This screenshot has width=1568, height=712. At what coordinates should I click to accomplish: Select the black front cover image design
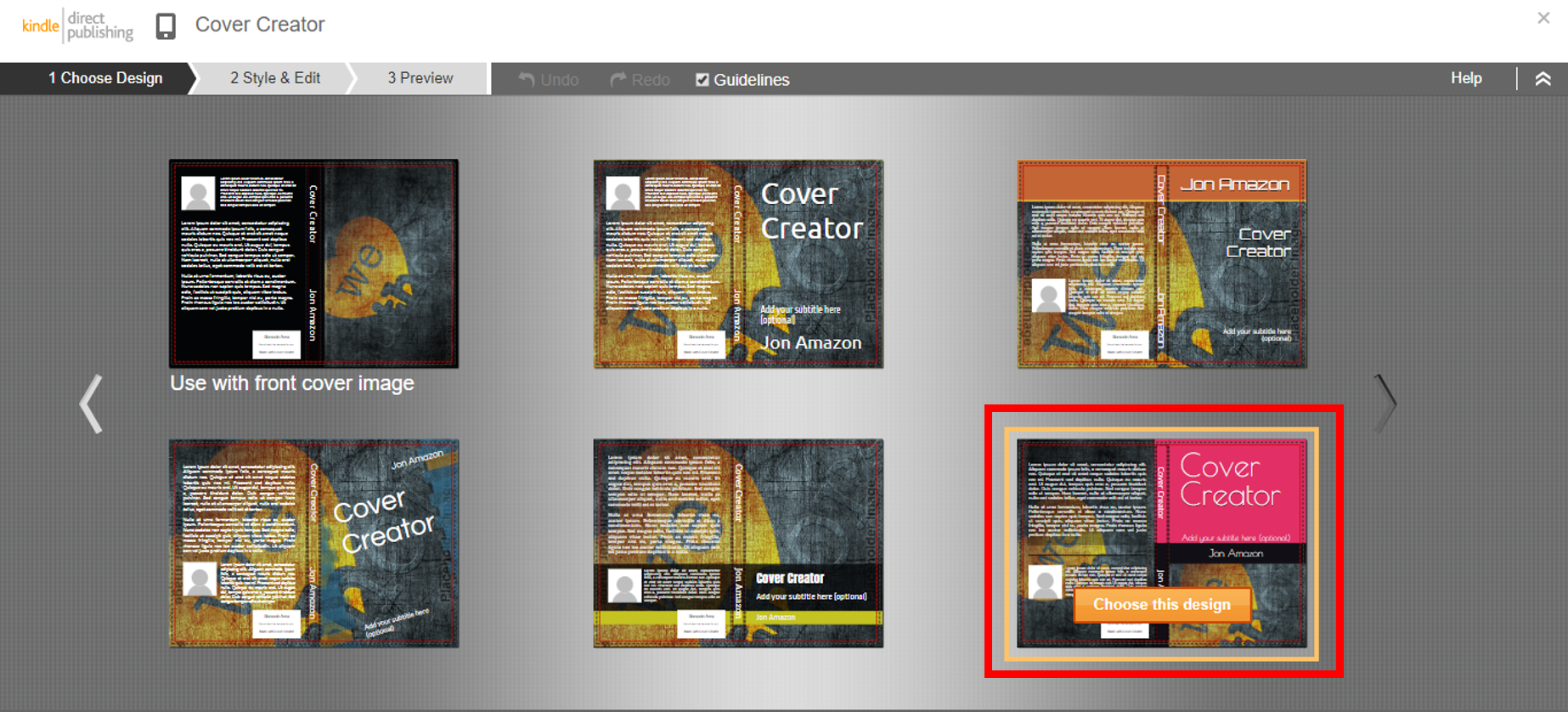point(313,263)
